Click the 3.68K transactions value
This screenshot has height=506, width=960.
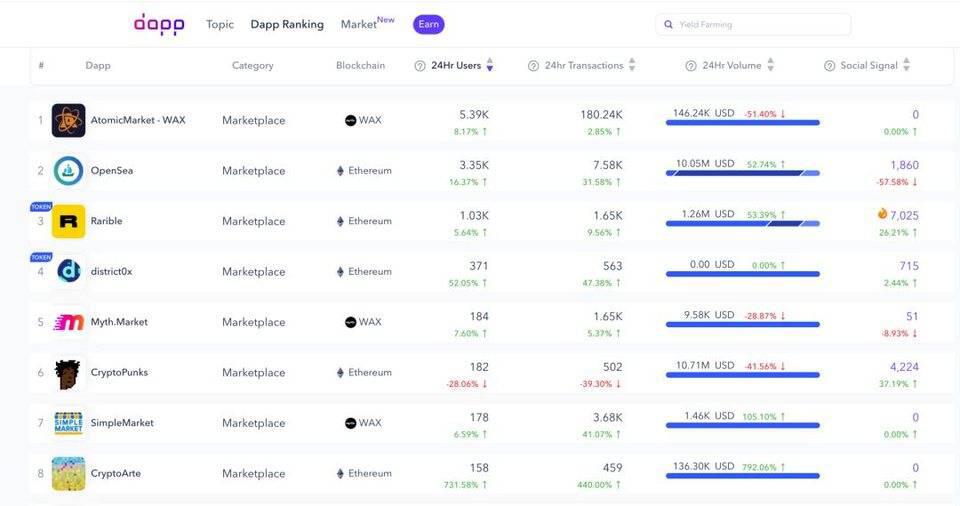pyautogui.click(x=607, y=417)
